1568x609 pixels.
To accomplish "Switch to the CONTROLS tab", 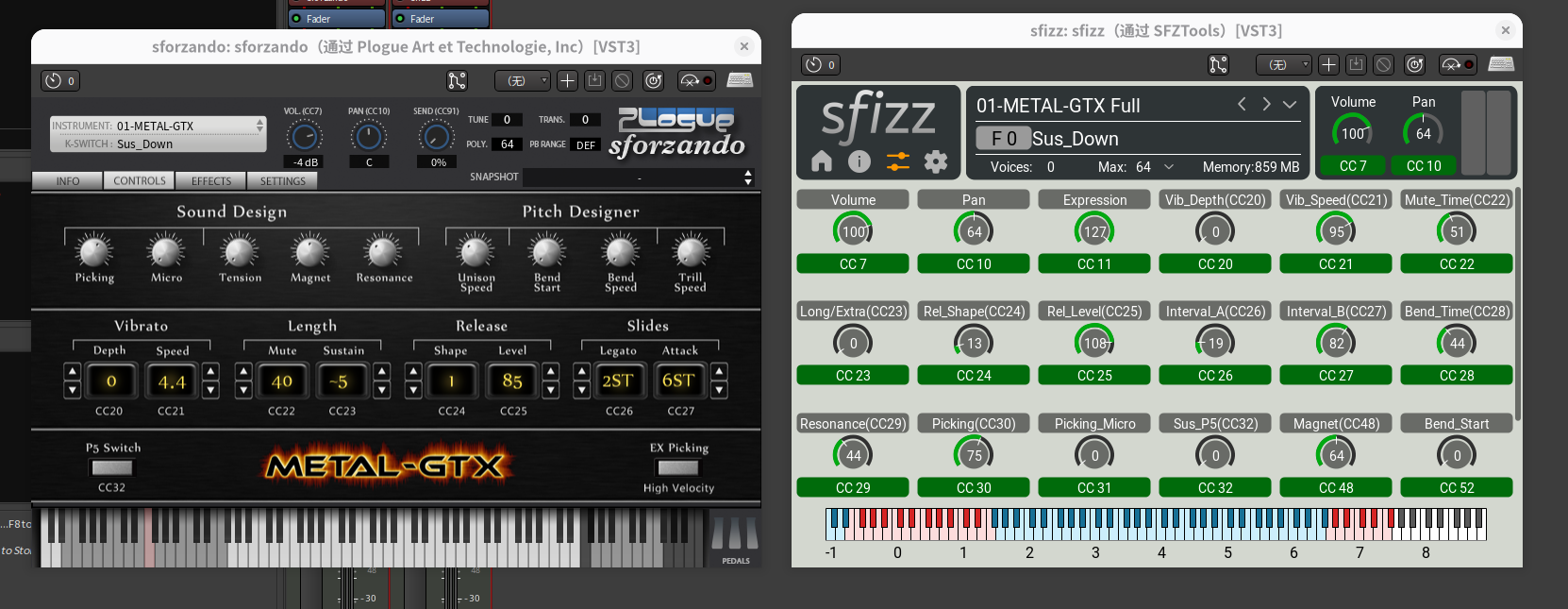I will click(x=140, y=181).
